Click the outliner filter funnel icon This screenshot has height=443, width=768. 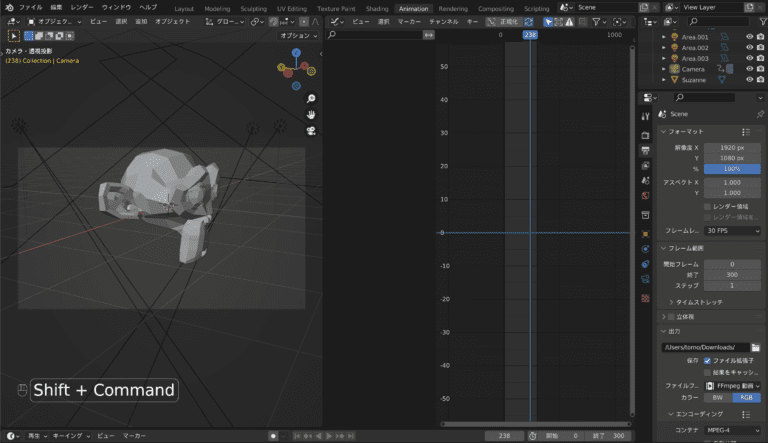coord(763,22)
